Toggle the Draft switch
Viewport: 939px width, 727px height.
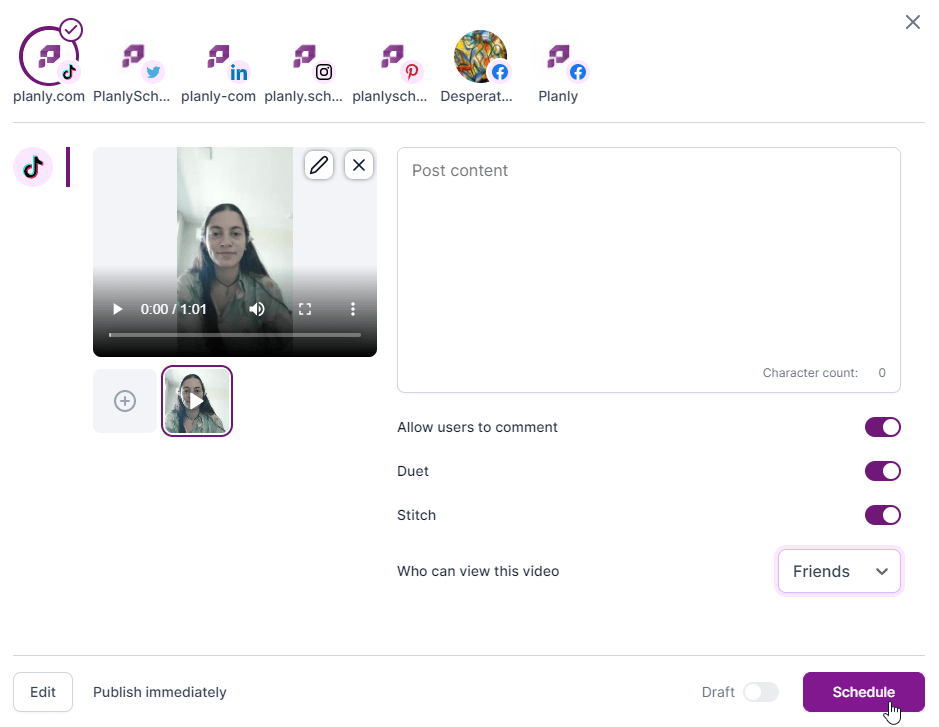(761, 692)
